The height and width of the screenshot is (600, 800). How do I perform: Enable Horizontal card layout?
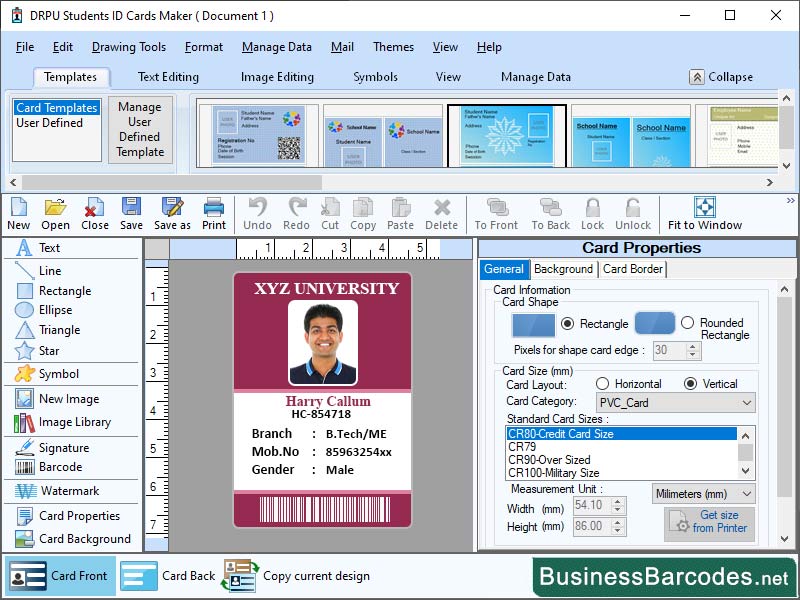603,384
